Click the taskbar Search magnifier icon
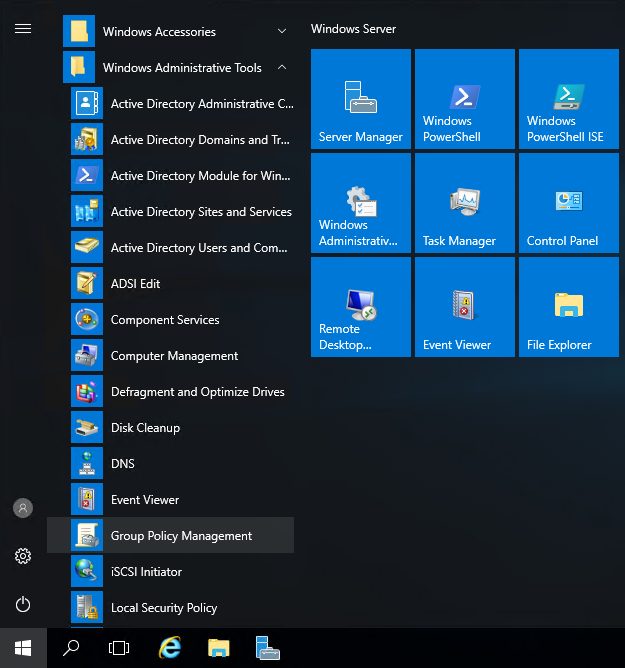 coord(71,648)
